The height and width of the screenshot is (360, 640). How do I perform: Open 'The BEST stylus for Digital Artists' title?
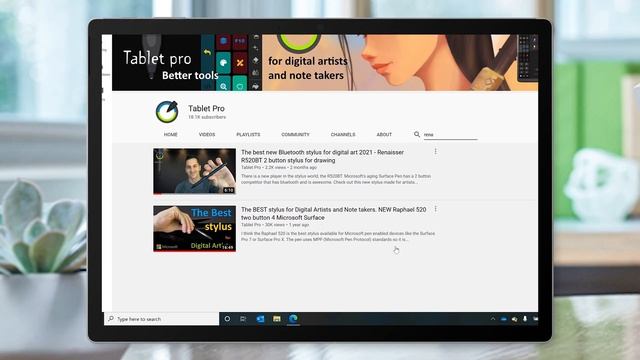click(x=333, y=213)
